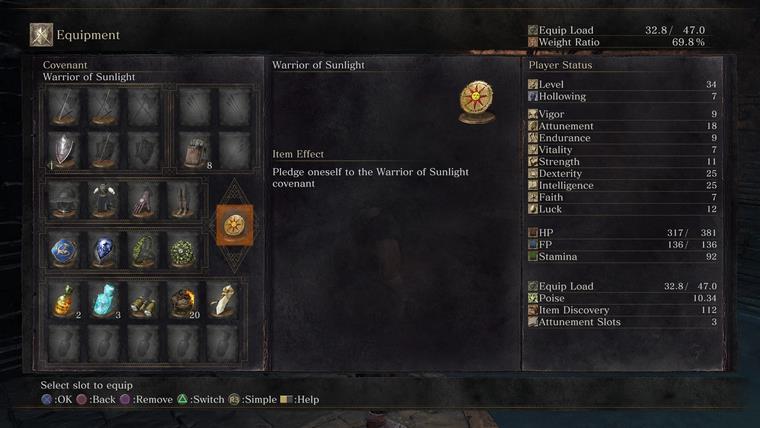
Task: Select the firebomb item with 20
Action: coord(182,301)
